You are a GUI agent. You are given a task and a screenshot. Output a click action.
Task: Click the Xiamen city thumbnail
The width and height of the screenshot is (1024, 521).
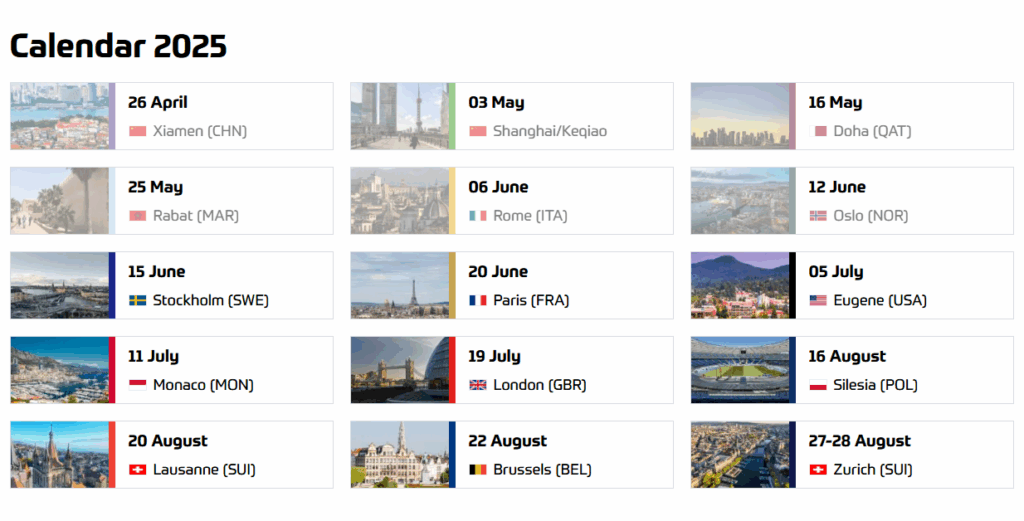tap(59, 116)
